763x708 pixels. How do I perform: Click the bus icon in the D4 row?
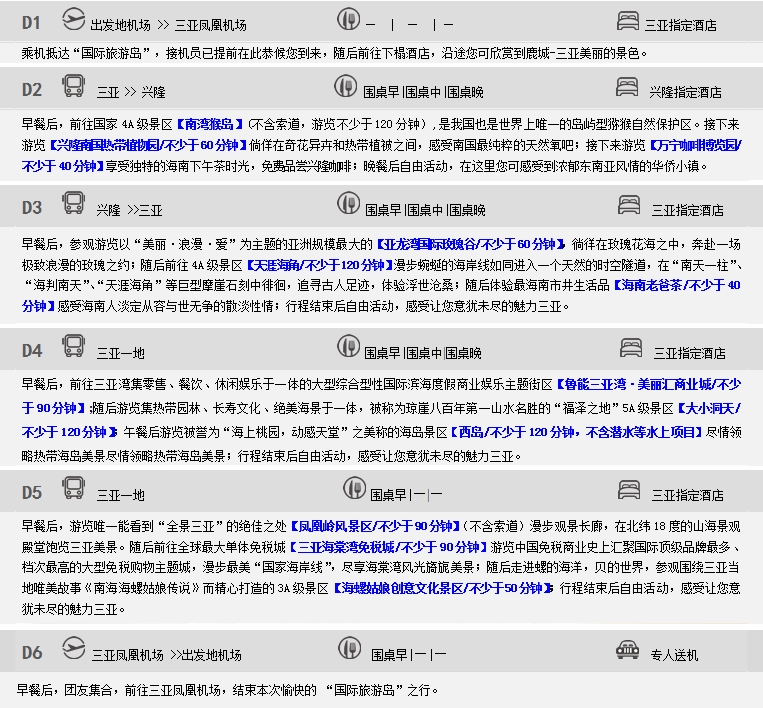click(74, 348)
